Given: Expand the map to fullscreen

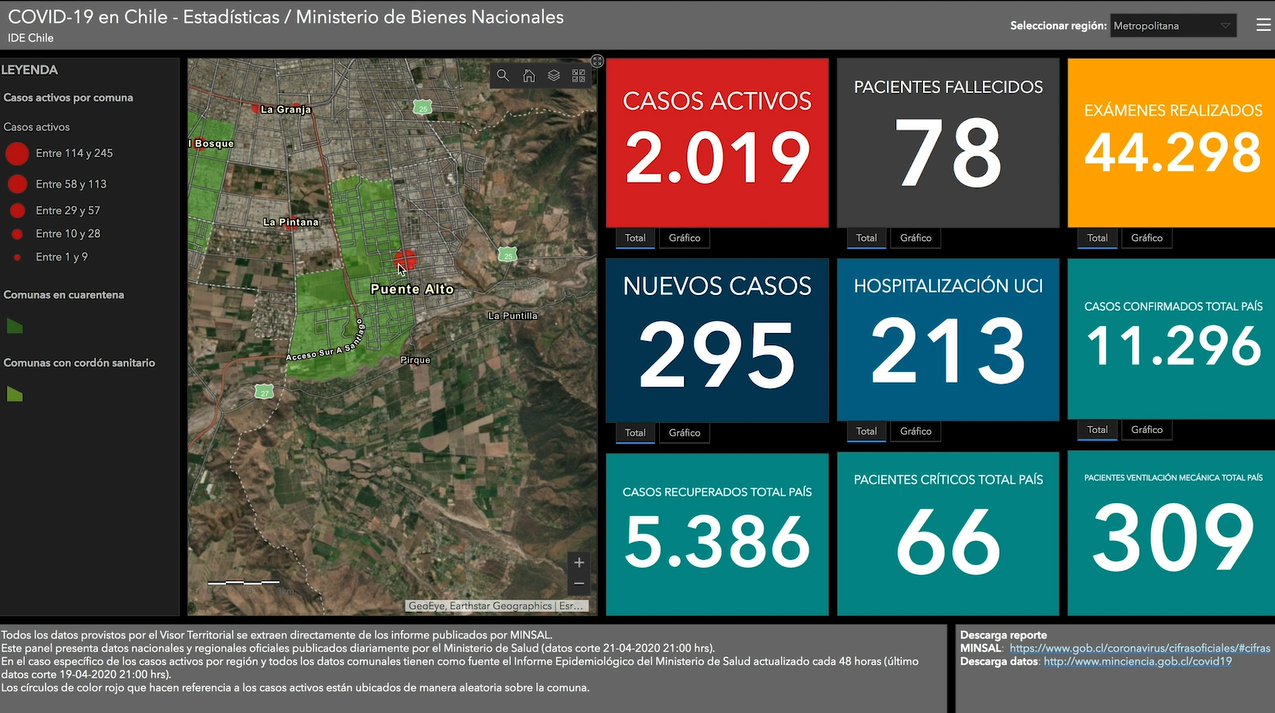Looking at the screenshot, I should click(x=597, y=61).
